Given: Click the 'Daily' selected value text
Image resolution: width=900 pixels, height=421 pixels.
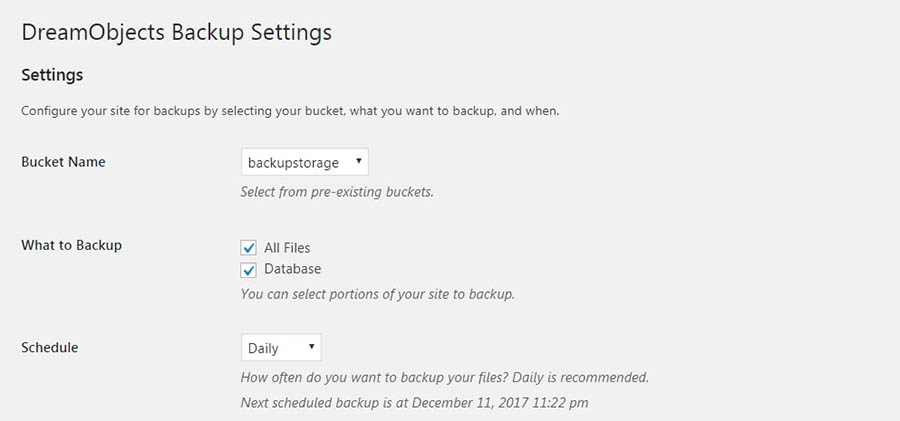Looking at the screenshot, I should click(263, 348).
